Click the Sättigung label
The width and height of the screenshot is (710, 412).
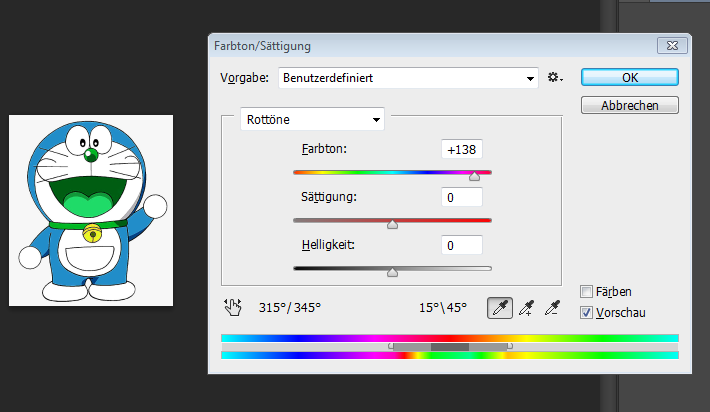coord(329,196)
